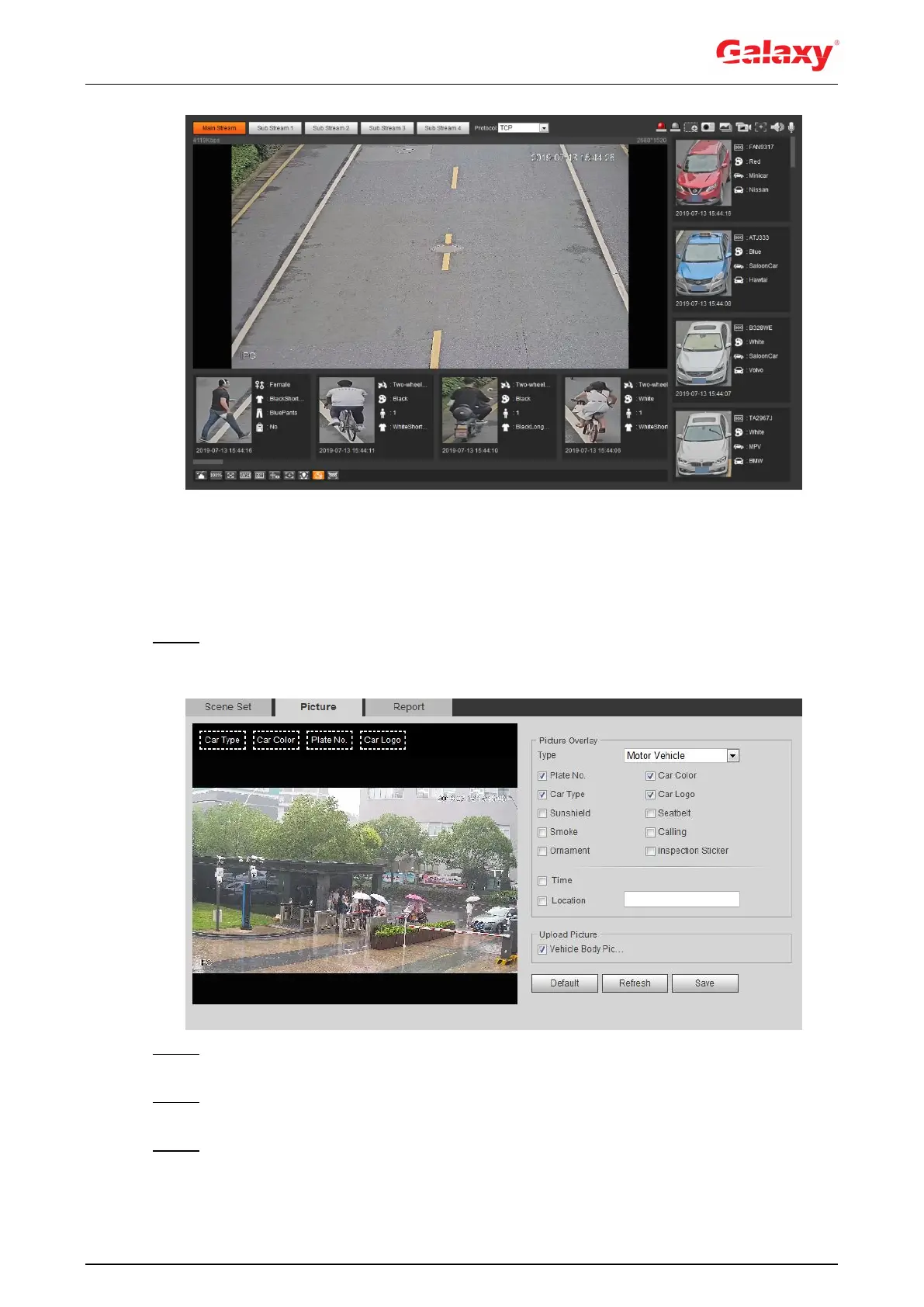Click the Location text input field
The image size is (924, 1307).
point(681,900)
